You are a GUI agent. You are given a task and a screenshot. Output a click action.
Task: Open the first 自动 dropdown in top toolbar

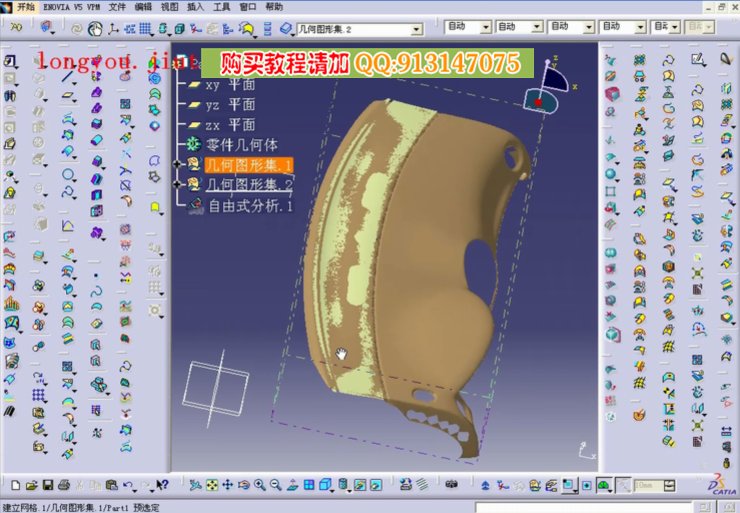(x=485, y=26)
